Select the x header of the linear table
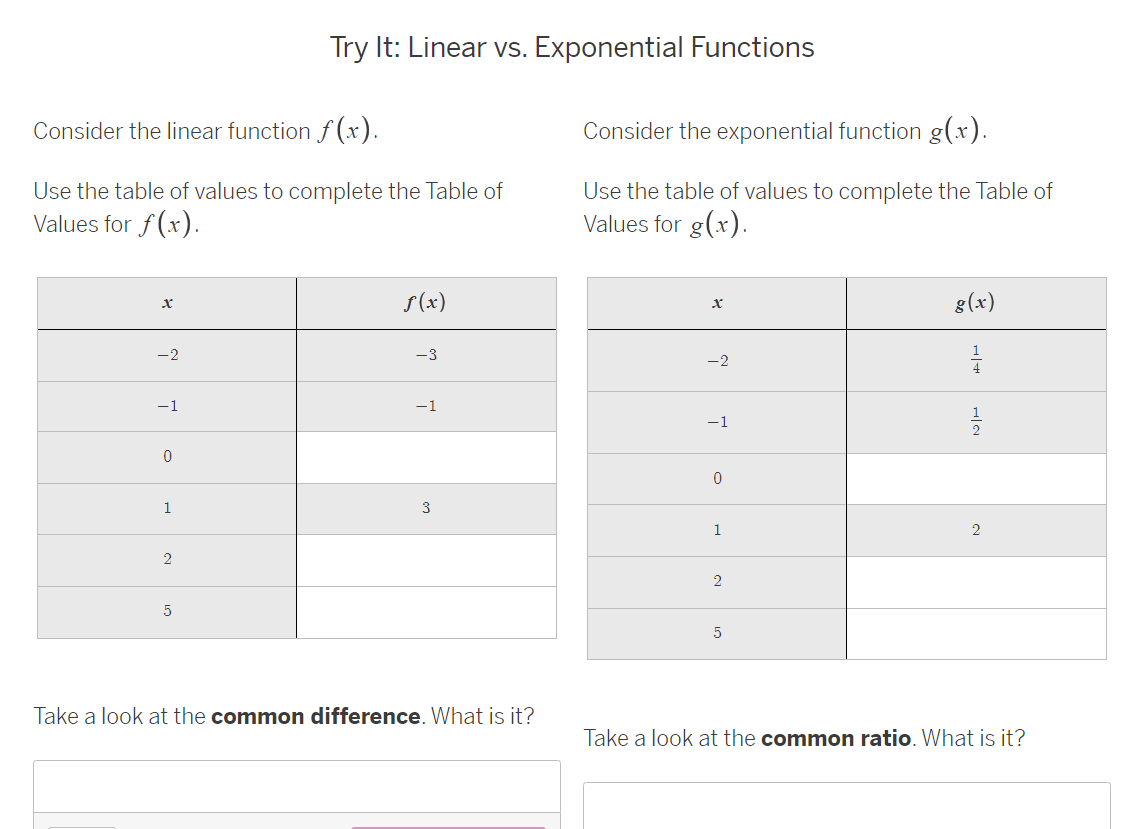The height and width of the screenshot is (829, 1140). pos(166,302)
